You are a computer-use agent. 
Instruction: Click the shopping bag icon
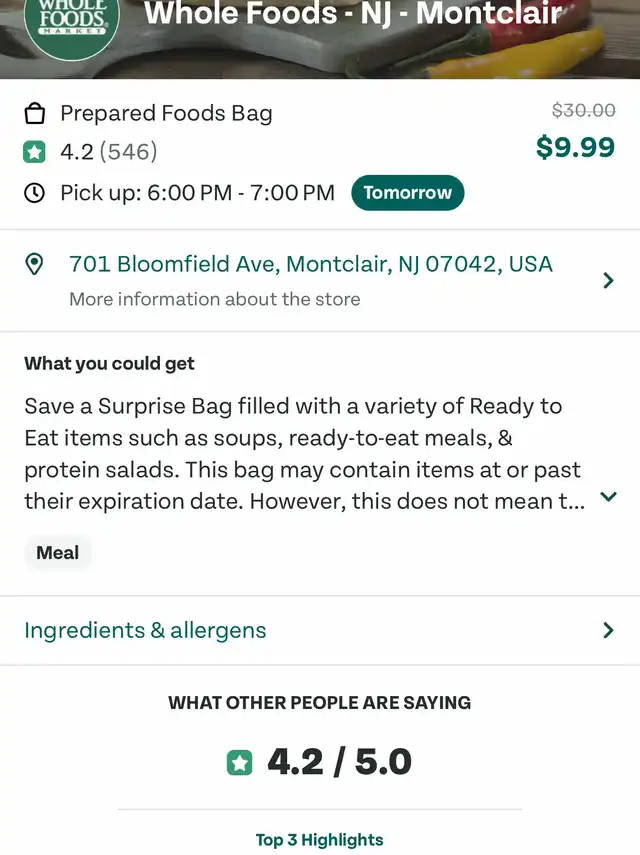pyautogui.click(x=35, y=114)
